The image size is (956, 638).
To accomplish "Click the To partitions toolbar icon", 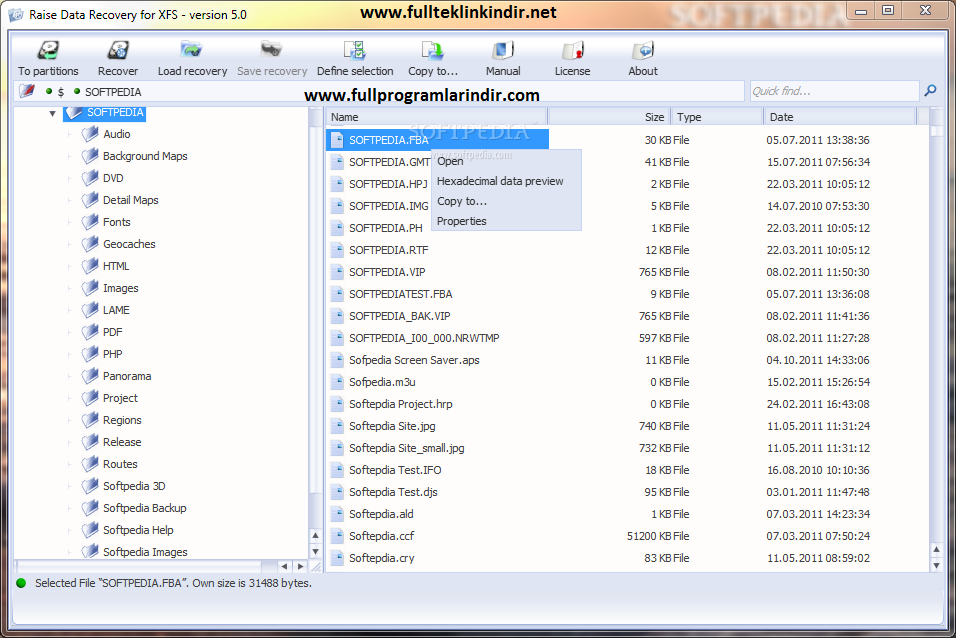I will (48, 52).
